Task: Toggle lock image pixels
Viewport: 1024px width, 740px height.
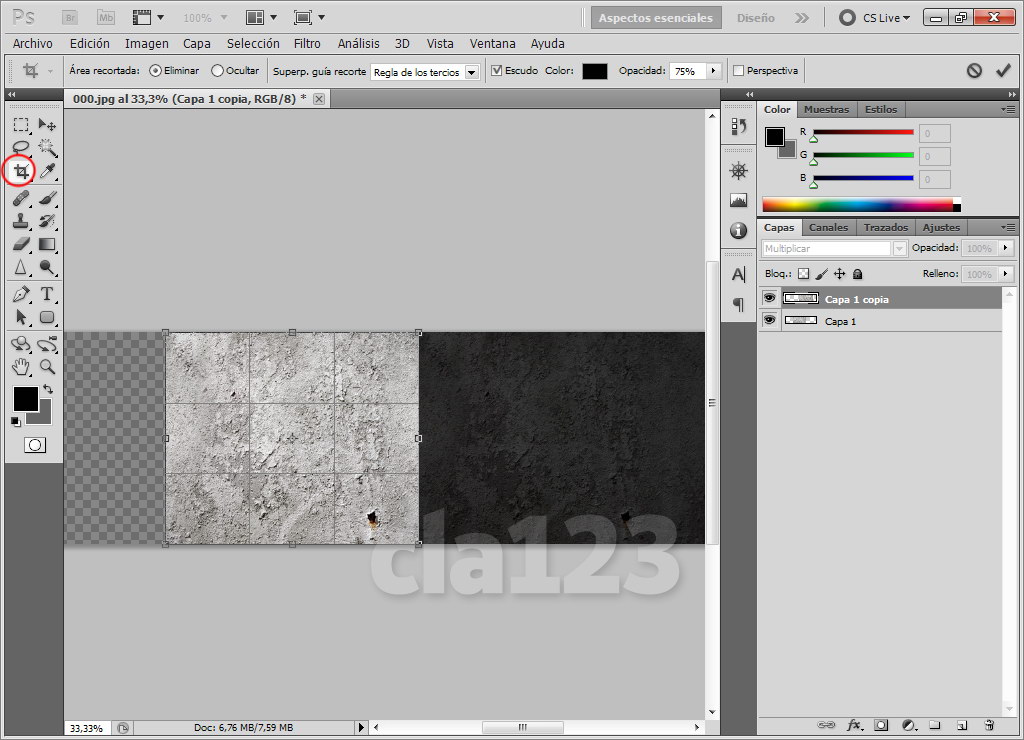Action: point(822,274)
